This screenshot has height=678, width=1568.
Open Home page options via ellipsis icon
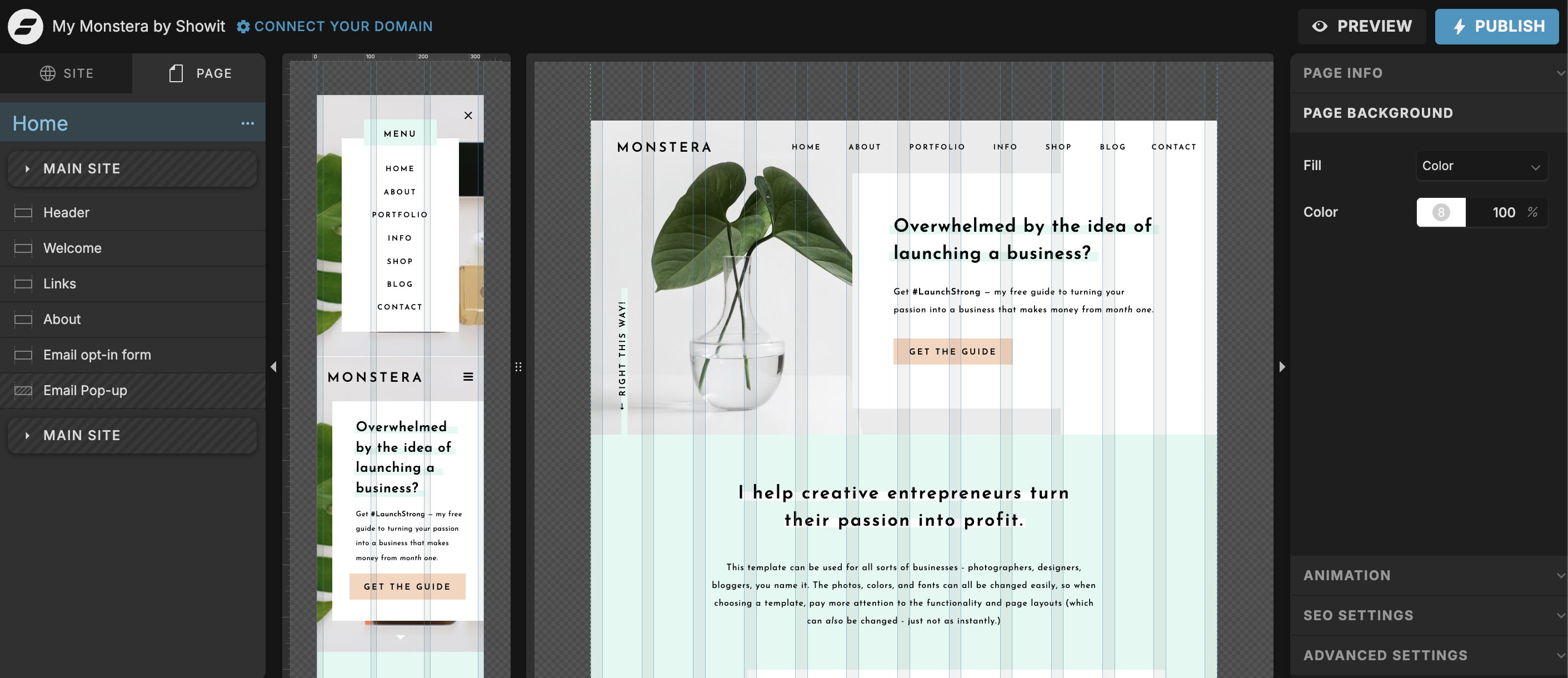pyautogui.click(x=248, y=123)
